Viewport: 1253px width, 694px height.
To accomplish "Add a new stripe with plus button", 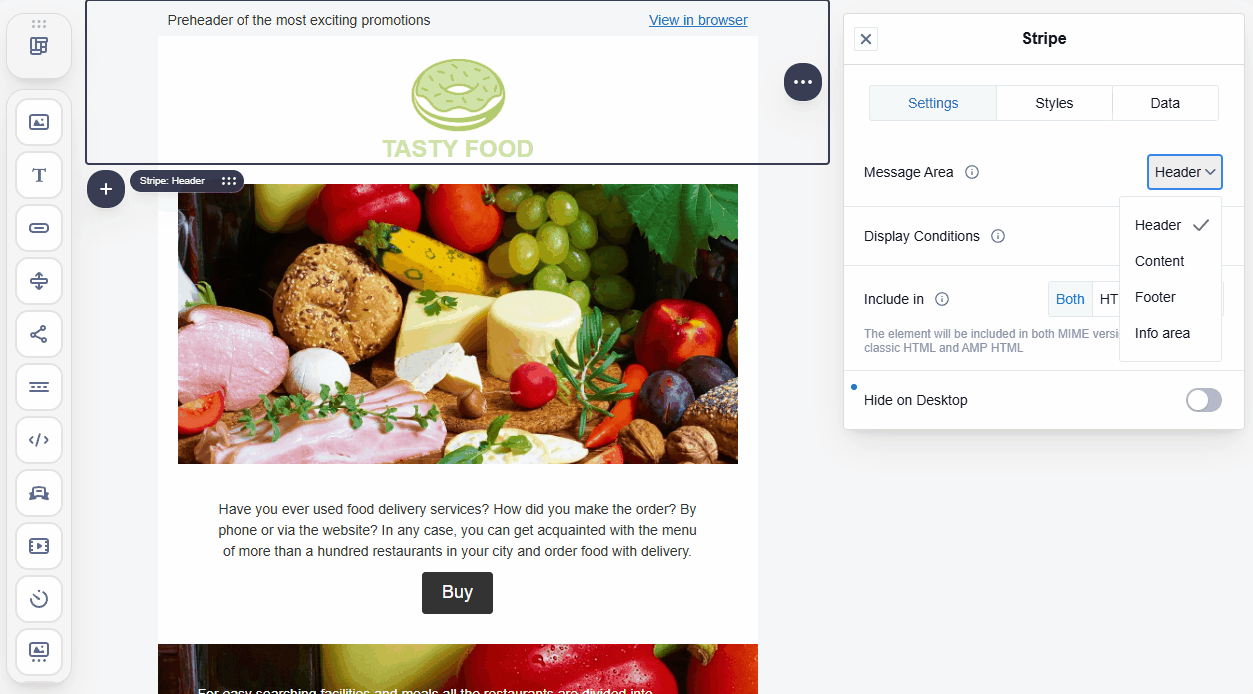I will click(x=106, y=189).
